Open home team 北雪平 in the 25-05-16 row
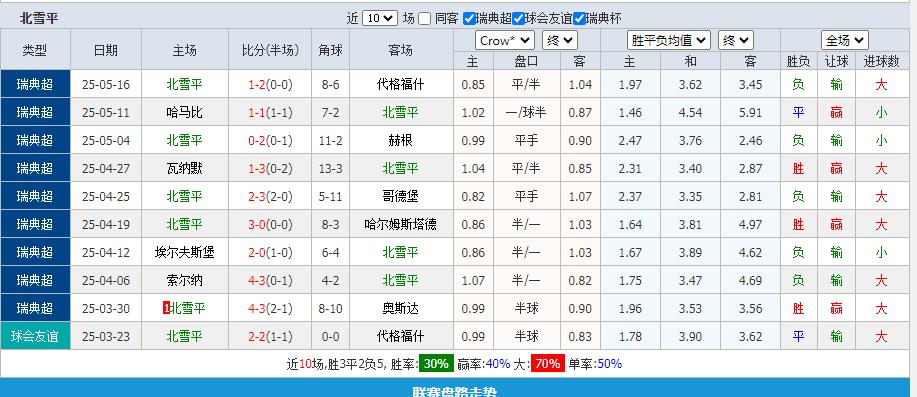Image resolution: width=917 pixels, height=397 pixels. (184, 85)
